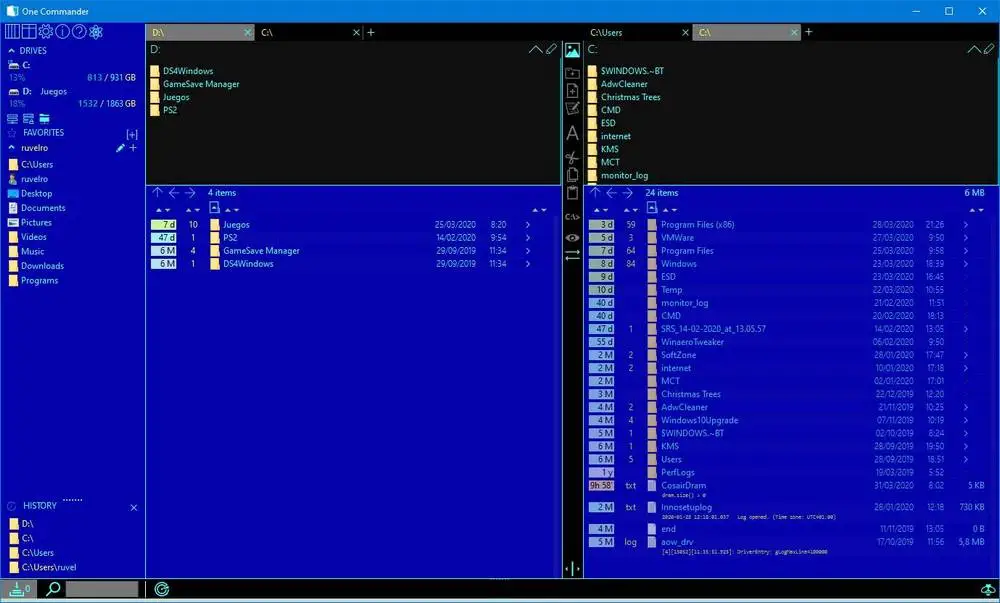Open settings gear icon in sidebar
Image resolution: width=1000 pixels, height=603 pixels.
[x=46, y=31]
